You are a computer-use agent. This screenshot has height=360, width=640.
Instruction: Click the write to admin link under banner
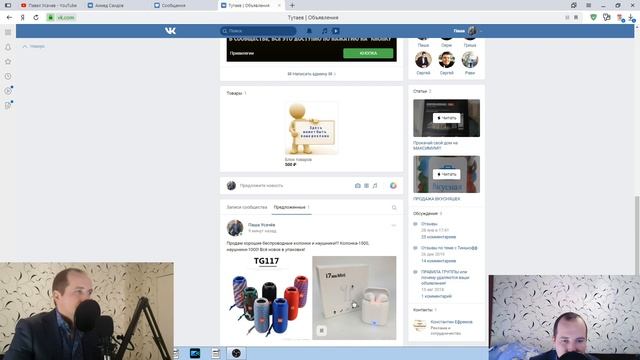pyautogui.click(x=311, y=74)
